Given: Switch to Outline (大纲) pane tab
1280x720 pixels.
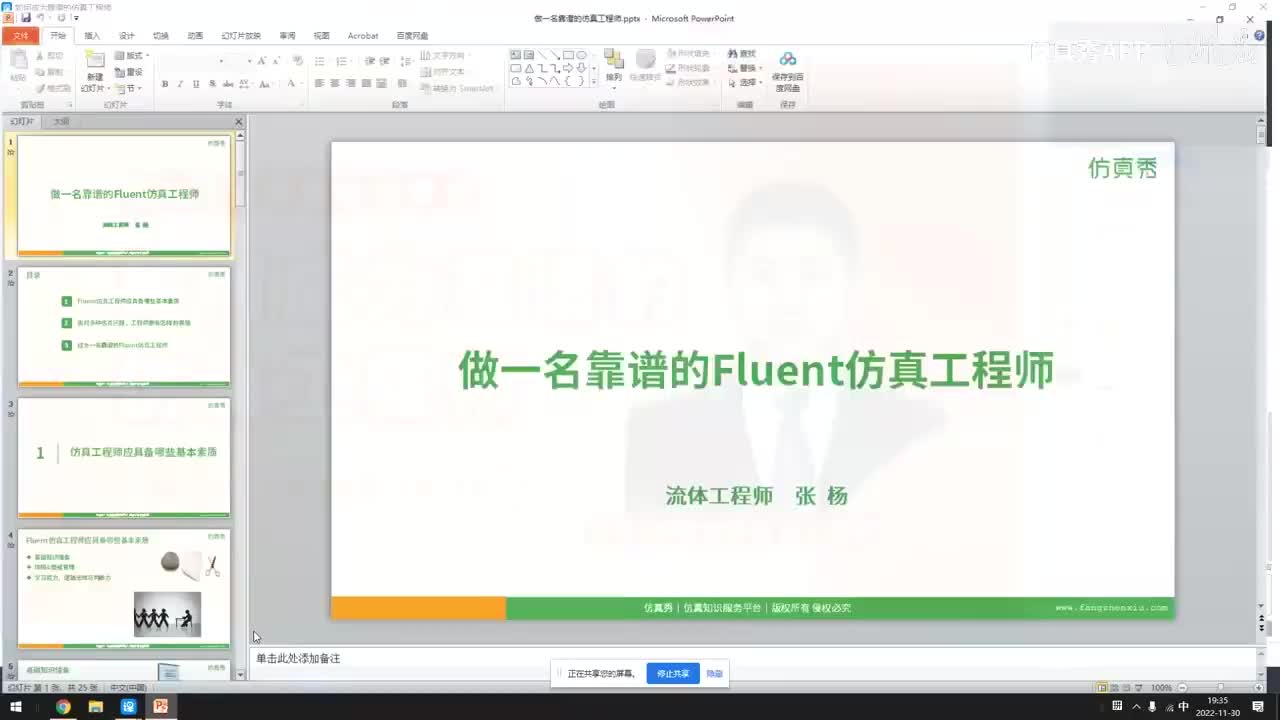Looking at the screenshot, I should (x=61, y=121).
